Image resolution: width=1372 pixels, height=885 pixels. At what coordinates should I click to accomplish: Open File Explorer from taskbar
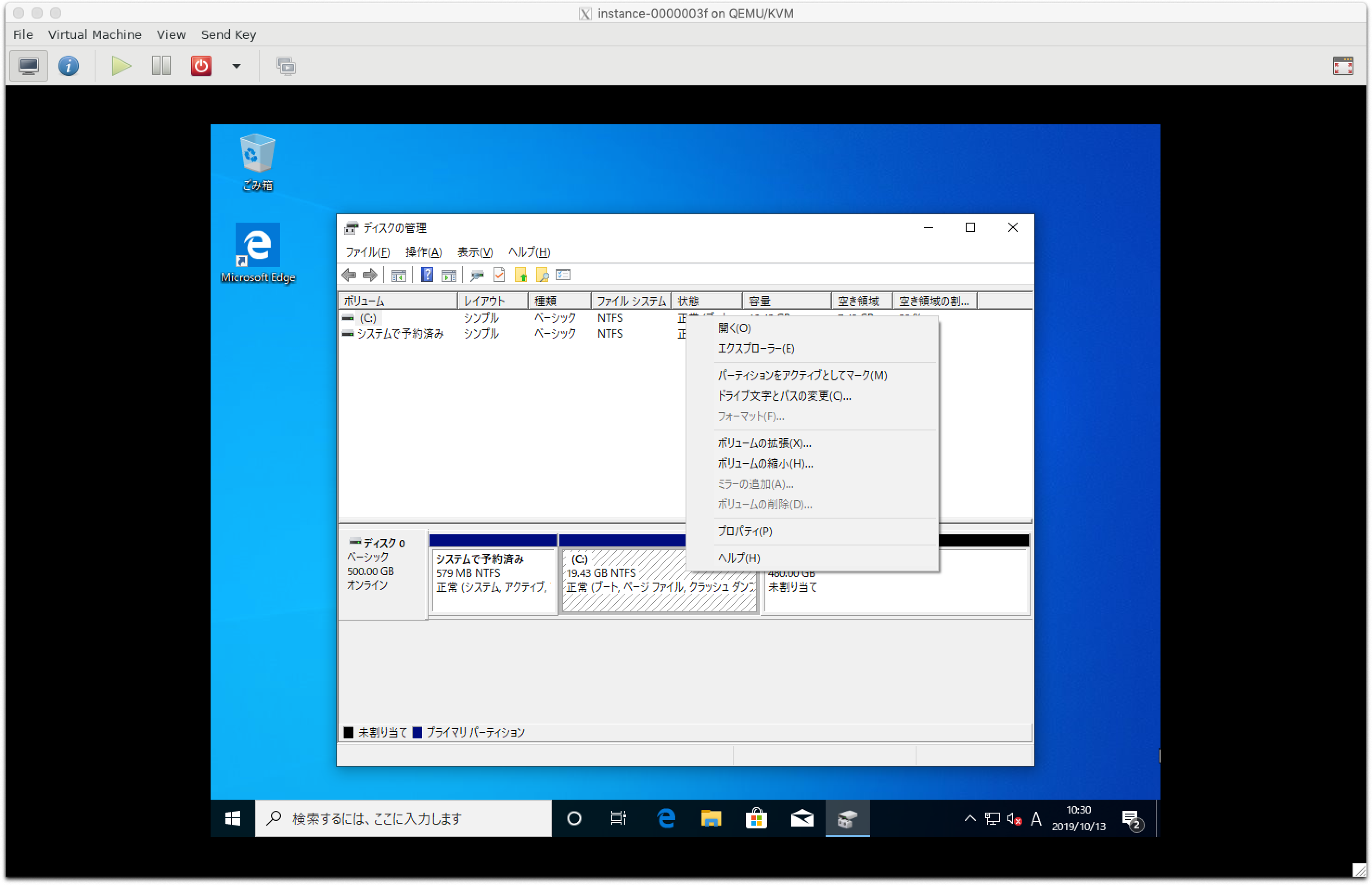point(711,818)
